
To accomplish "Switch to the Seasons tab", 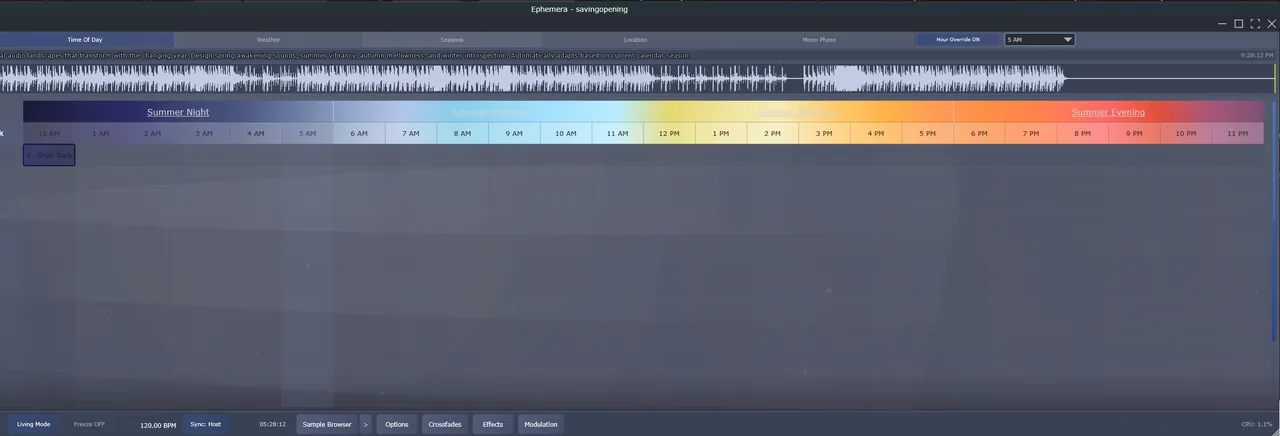I will click(x=452, y=40).
